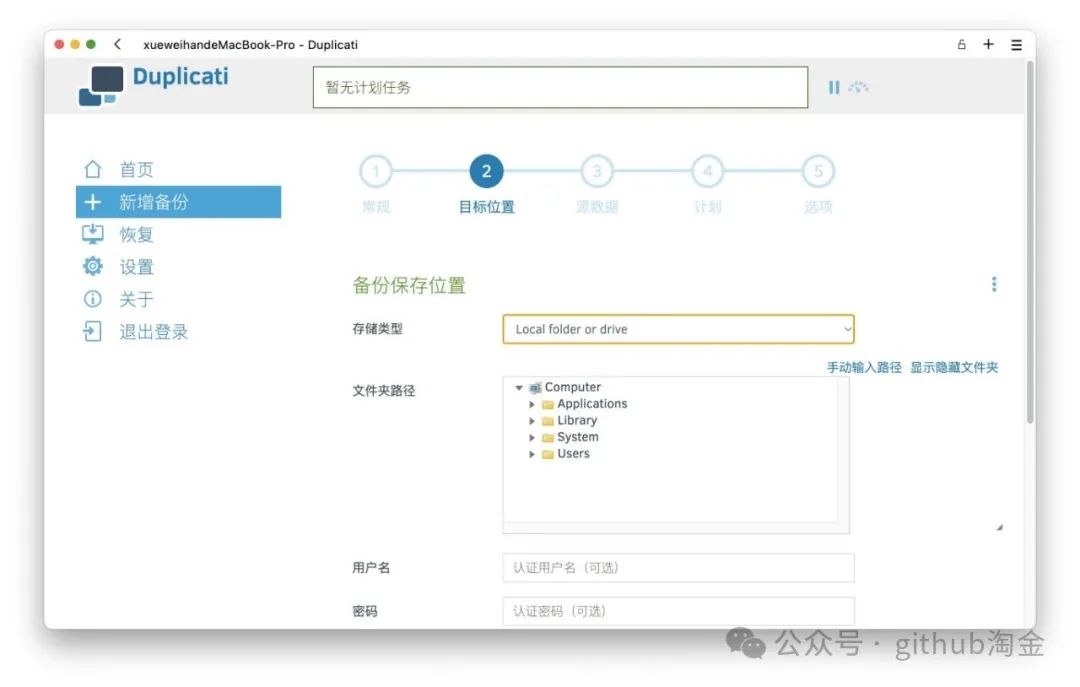Jump to step 3 源数据 in wizard

pyautogui.click(x=597, y=172)
